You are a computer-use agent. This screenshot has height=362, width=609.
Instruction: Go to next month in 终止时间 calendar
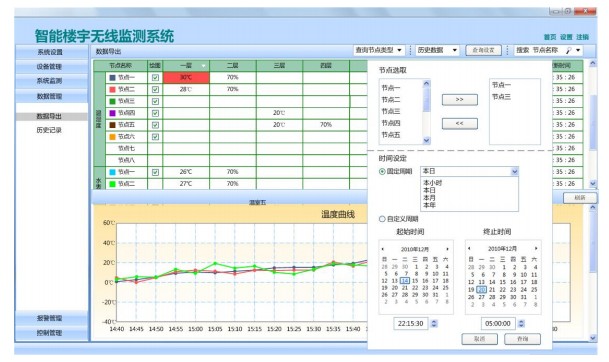[536, 248]
